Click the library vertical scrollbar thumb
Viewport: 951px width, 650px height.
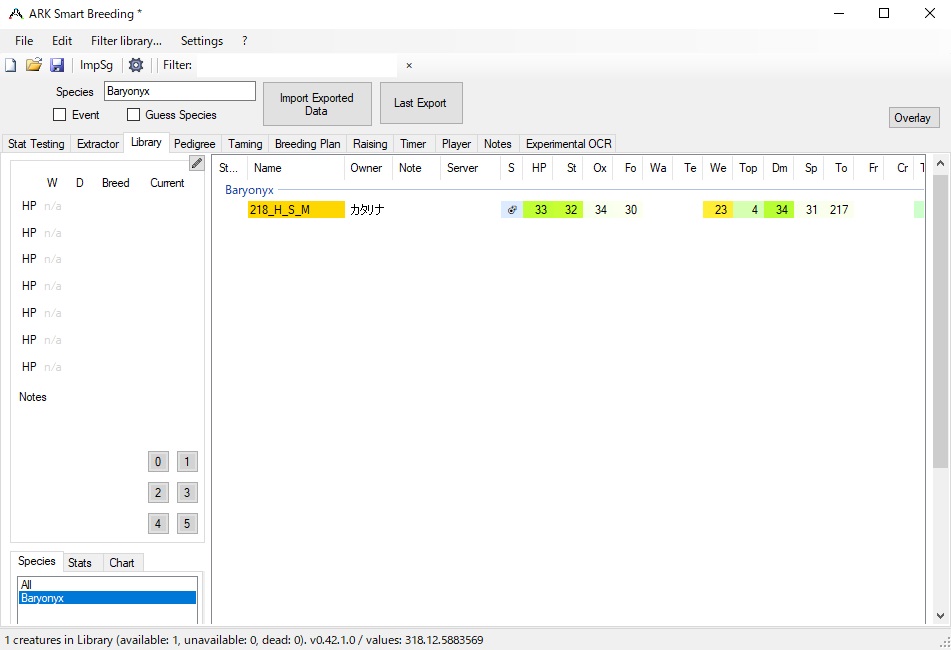[940, 321]
